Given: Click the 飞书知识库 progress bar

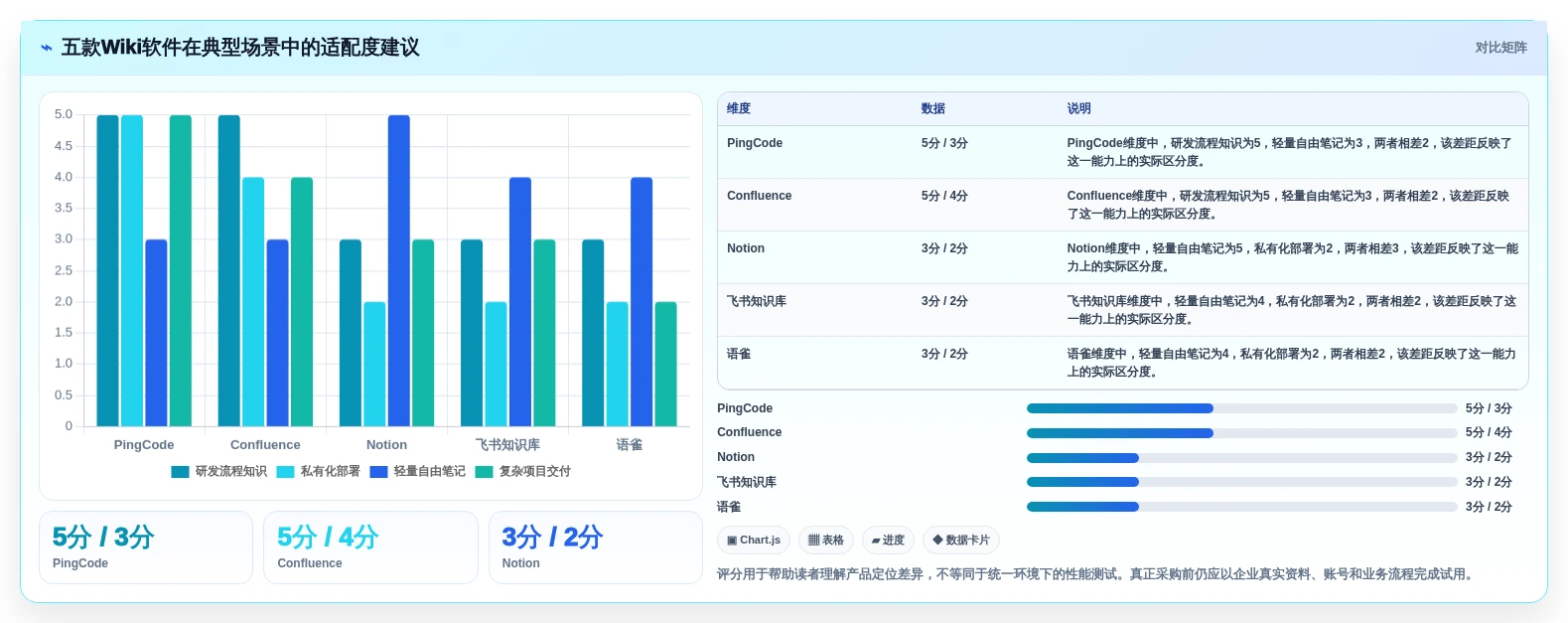Looking at the screenshot, I should click(x=1241, y=482).
